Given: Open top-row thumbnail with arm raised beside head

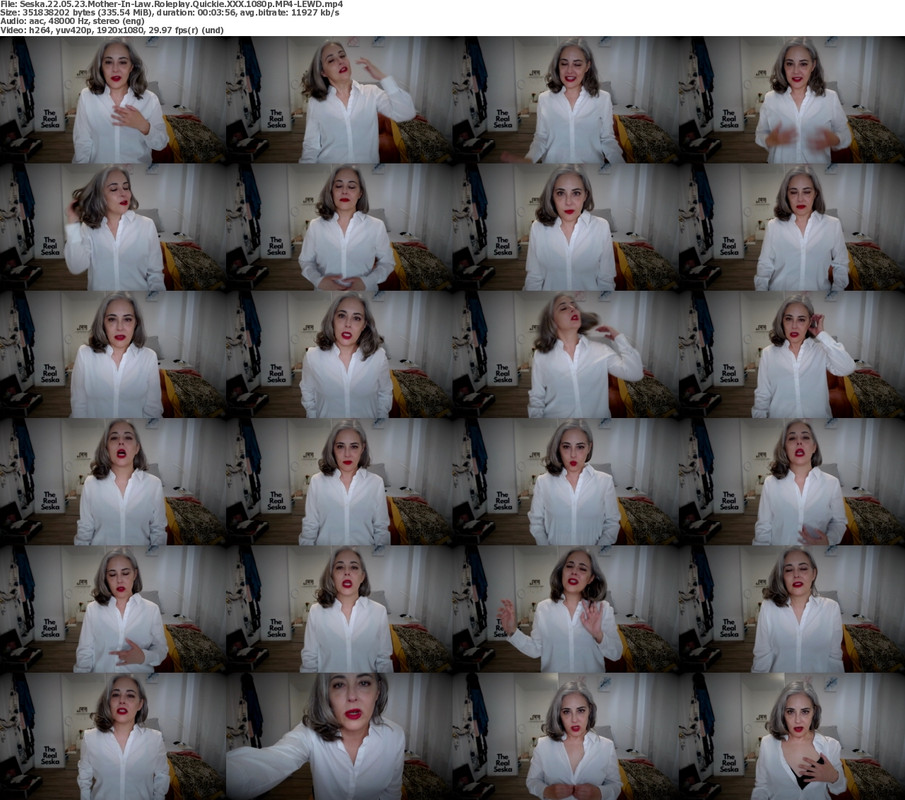Looking at the screenshot, I should [339, 100].
